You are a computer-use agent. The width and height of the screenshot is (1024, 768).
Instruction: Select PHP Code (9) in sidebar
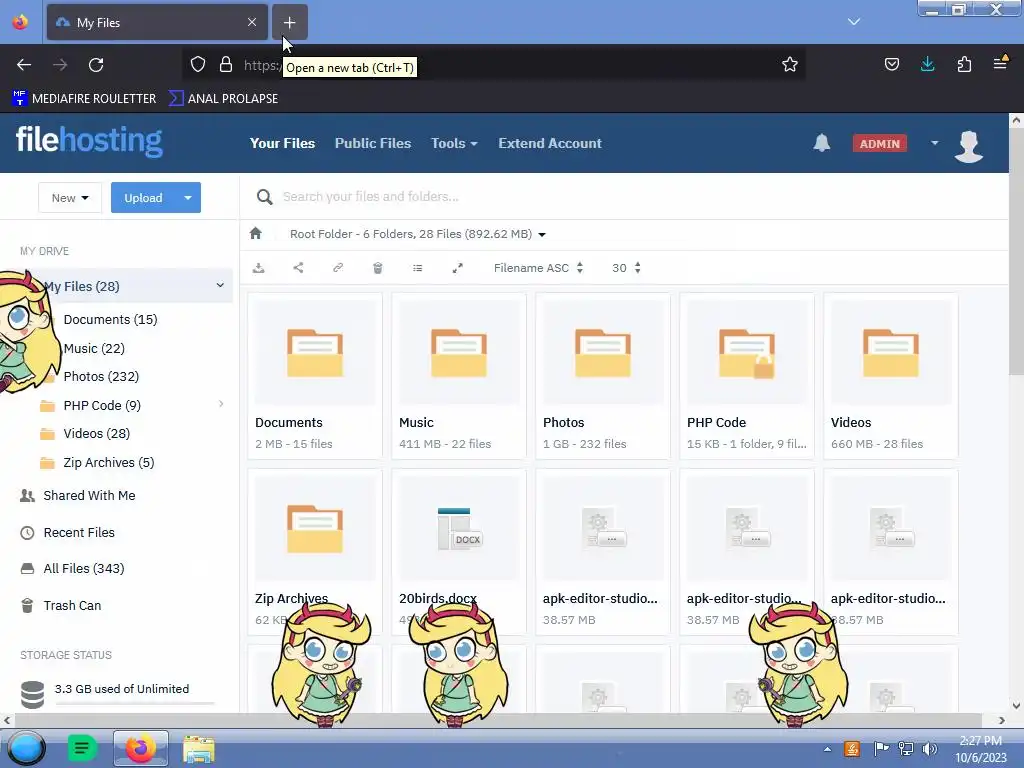pyautogui.click(x=102, y=405)
